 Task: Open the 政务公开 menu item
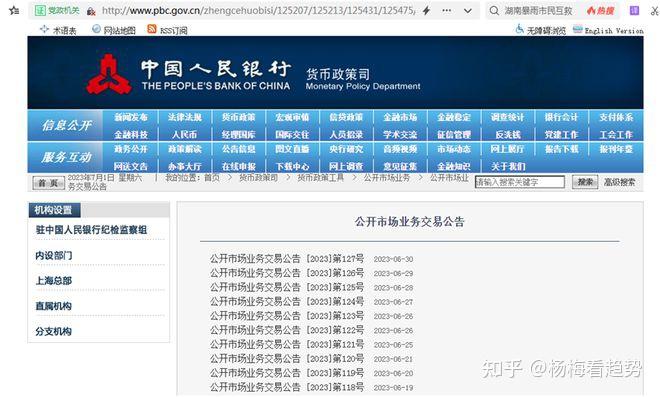click(131, 149)
